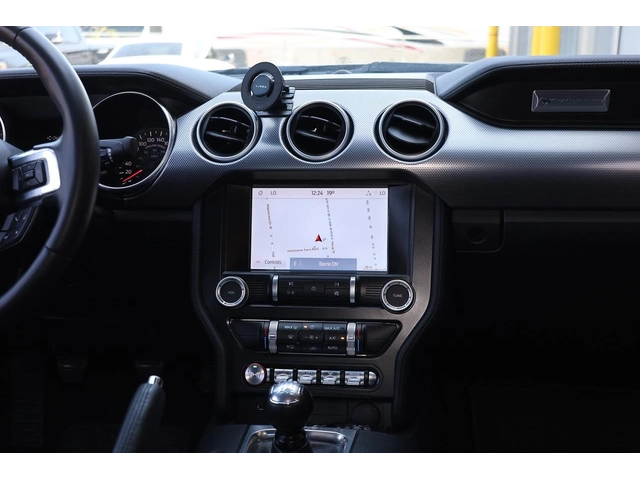Push the red-ringed engine start button
640x480 pixels.
pyautogui.click(x=255, y=374)
